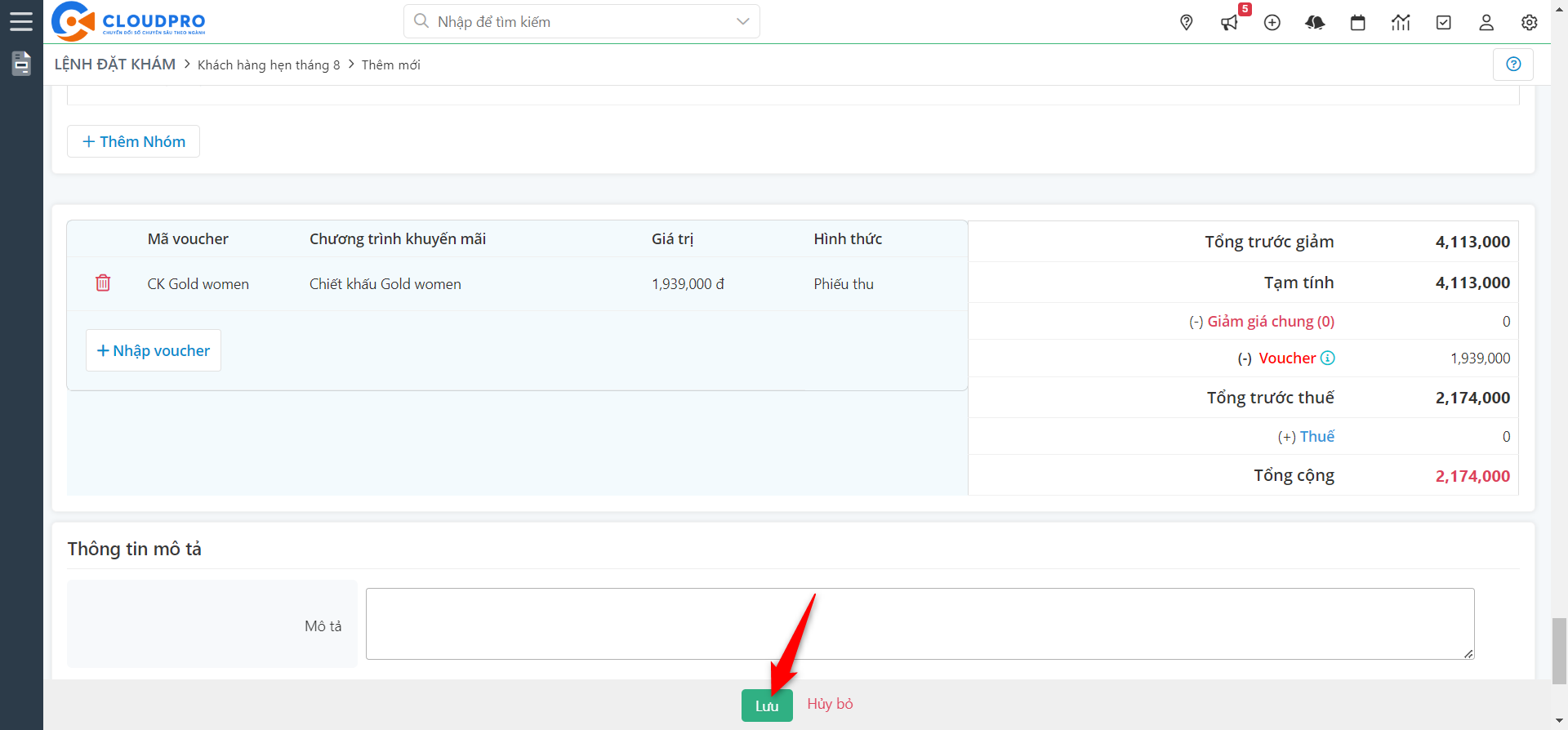Image resolution: width=1568 pixels, height=730 pixels.
Task: Click the Tổng trước thuế value
Action: [1472, 398]
